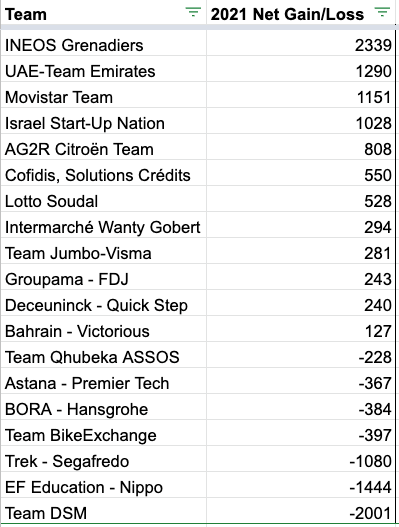Click the cell with value -228

pos(301,355)
